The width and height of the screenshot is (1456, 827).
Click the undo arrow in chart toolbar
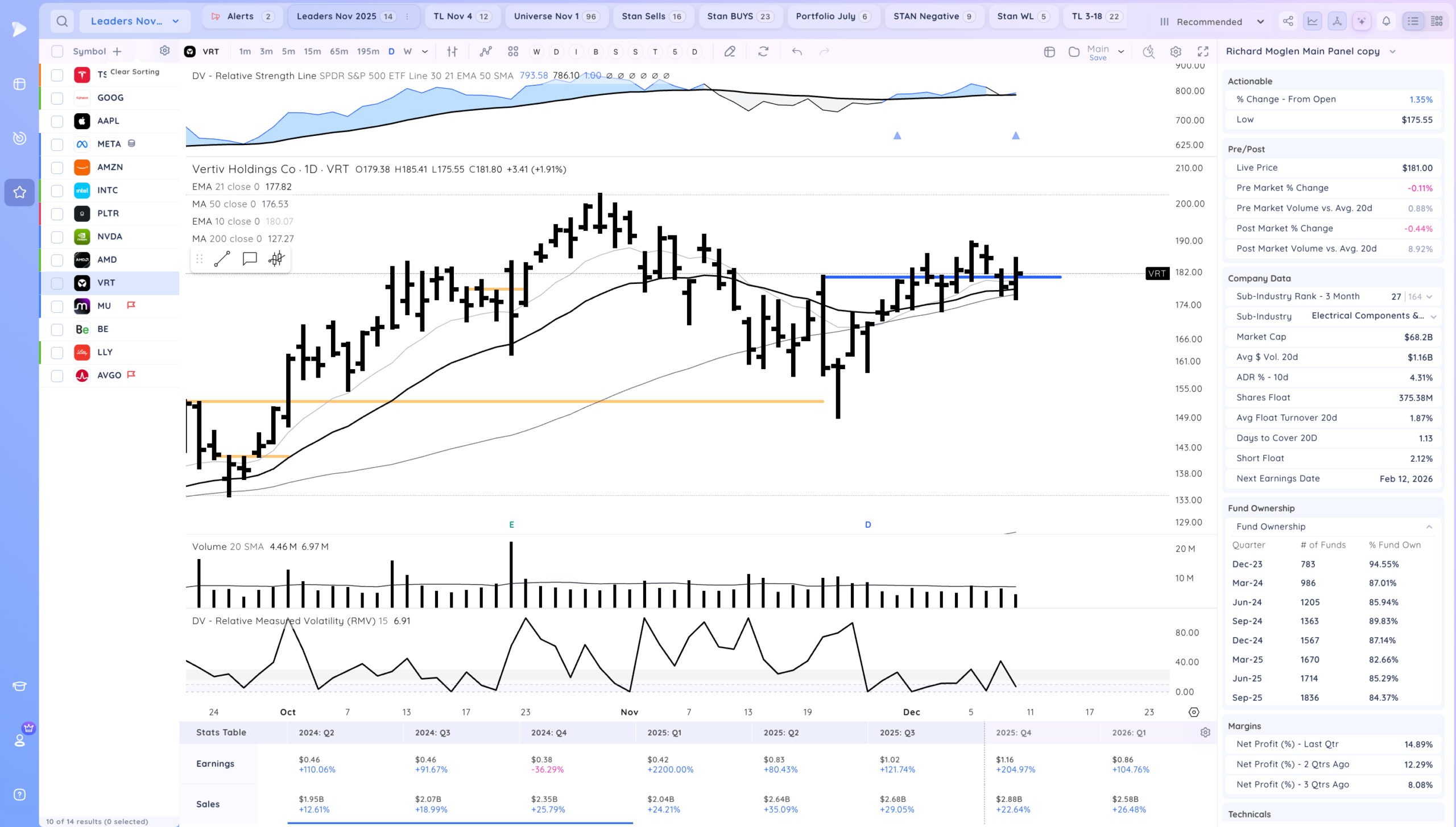(x=797, y=52)
